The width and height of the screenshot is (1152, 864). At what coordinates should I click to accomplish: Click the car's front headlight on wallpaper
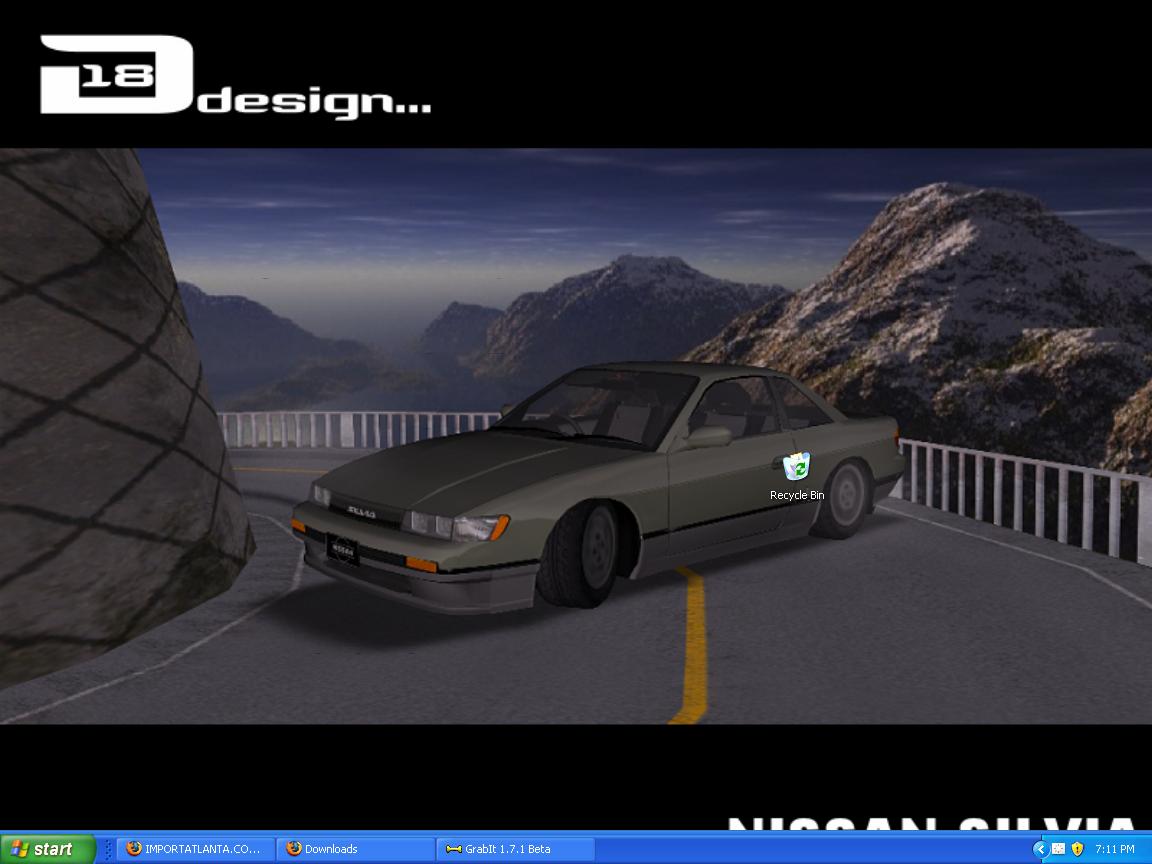click(x=456, y=525)
